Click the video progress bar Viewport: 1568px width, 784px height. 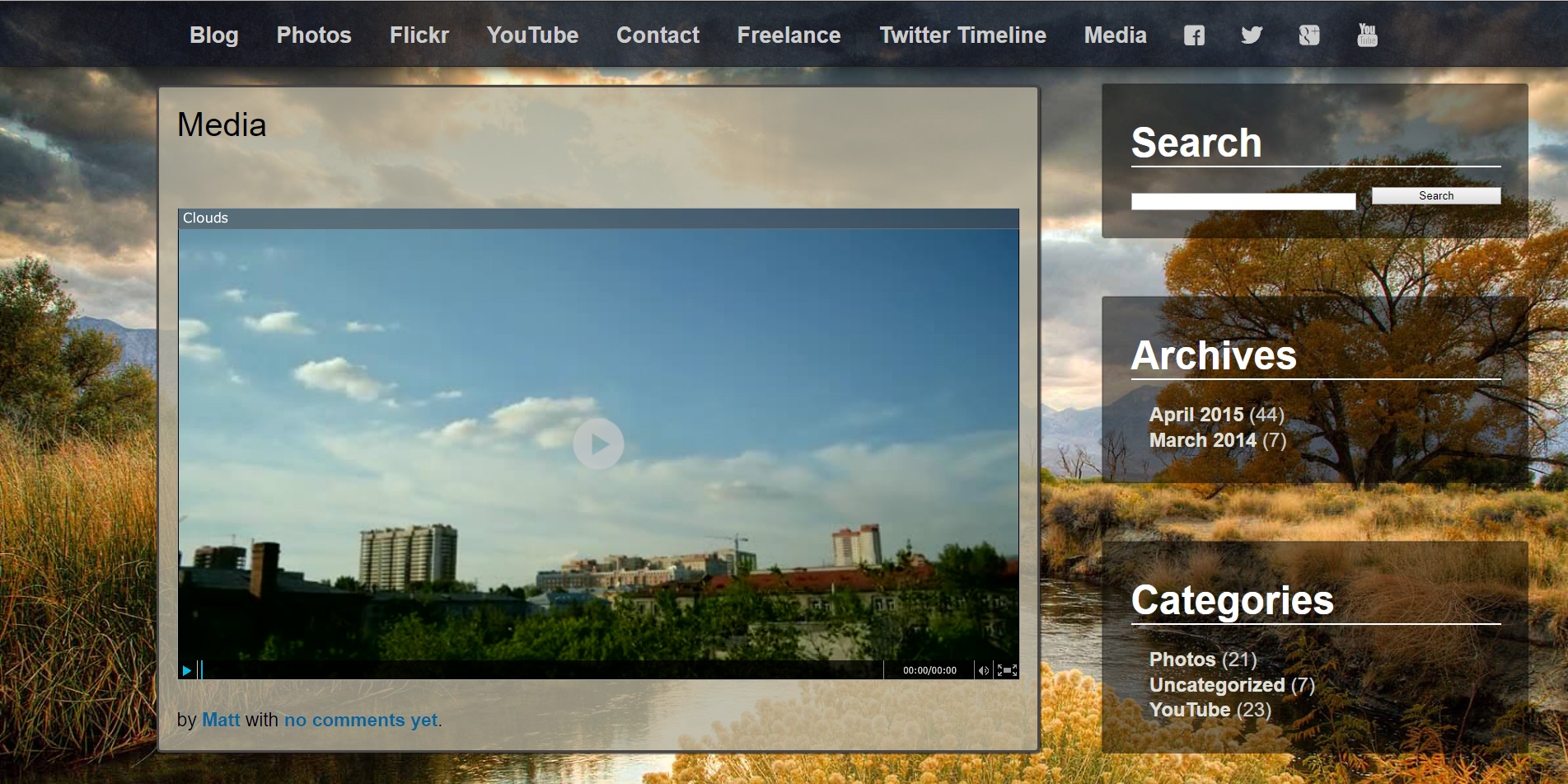click(x=541, y=670)
